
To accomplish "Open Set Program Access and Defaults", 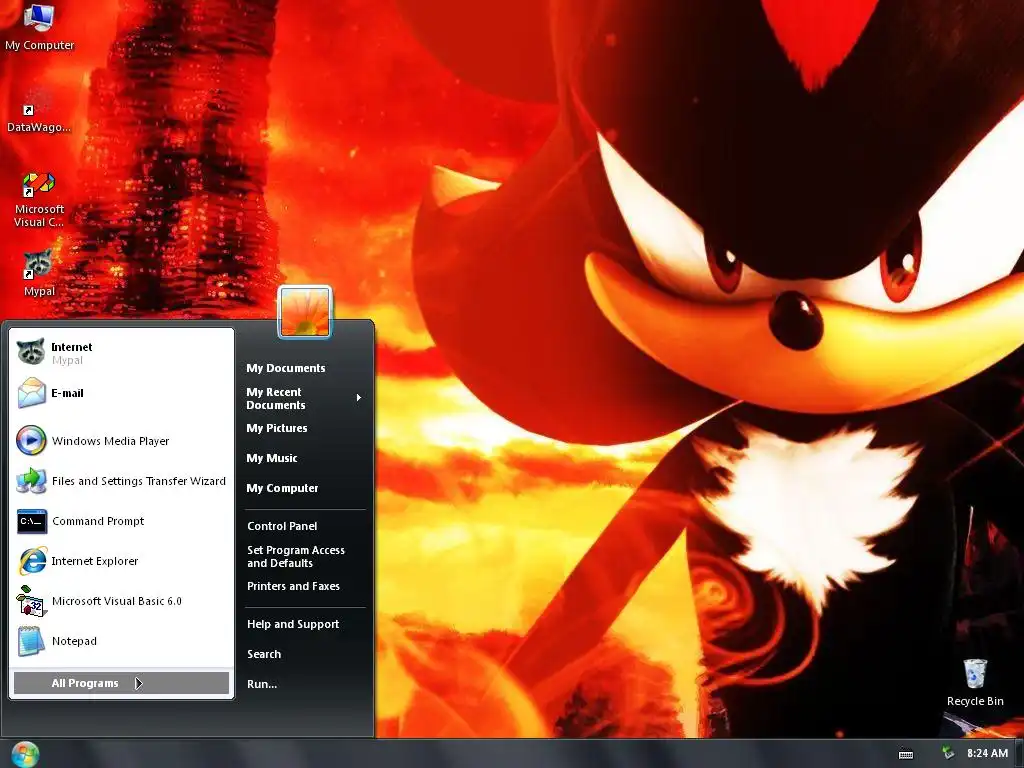I will click(296, 556).
